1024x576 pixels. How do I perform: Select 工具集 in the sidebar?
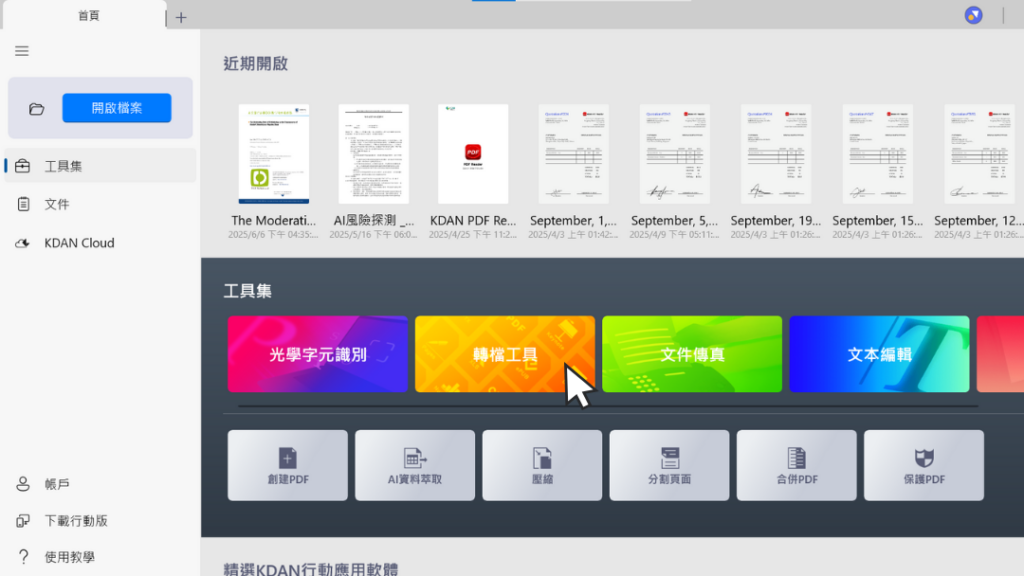[x=100, y=166]
